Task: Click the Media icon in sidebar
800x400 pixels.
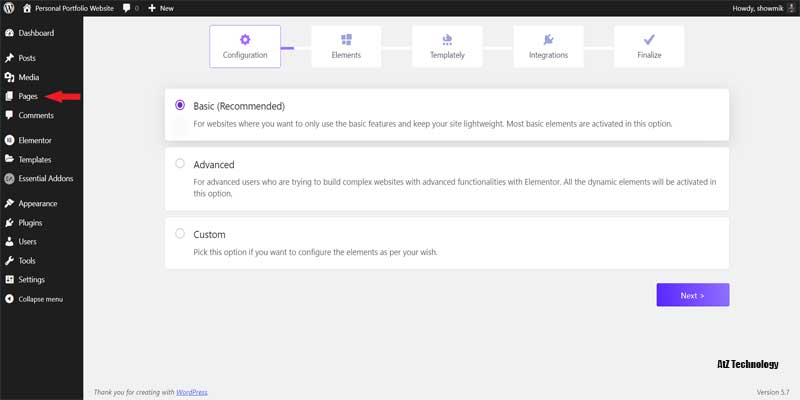Action: click(9, 78)
